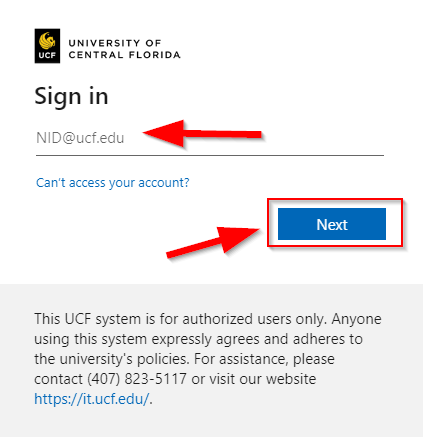
Task: Click the authorized users only notice text
Action: [x=208, y=319]
